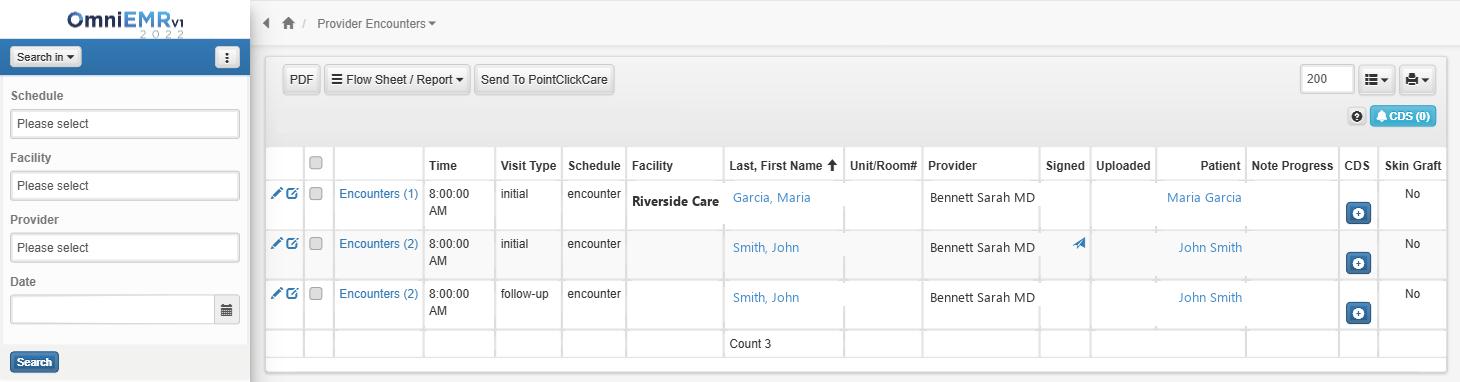
Task: Click open-note icon for follow-up row
Action: coord(292,293)
